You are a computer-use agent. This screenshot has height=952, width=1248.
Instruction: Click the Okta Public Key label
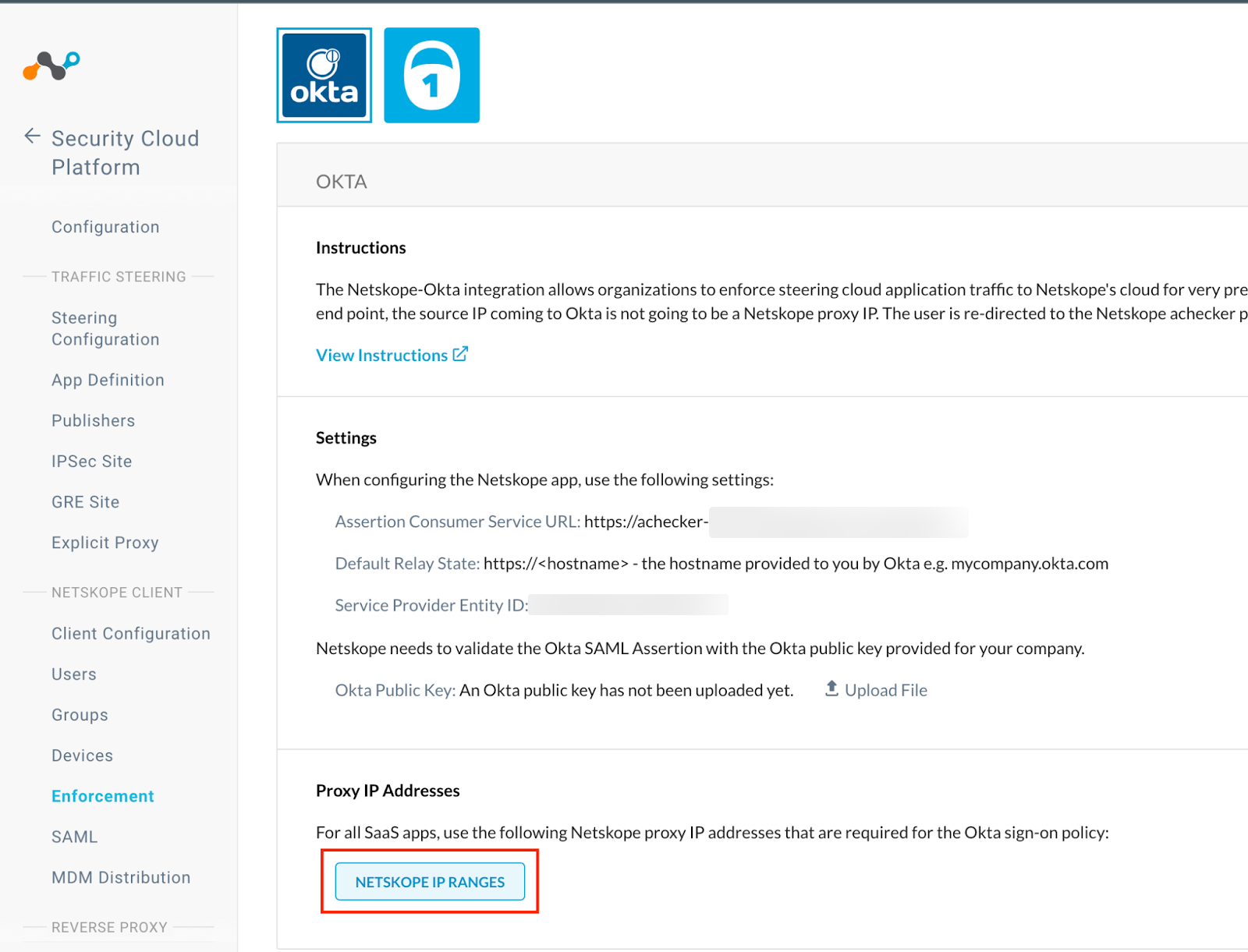click(395, 690)
